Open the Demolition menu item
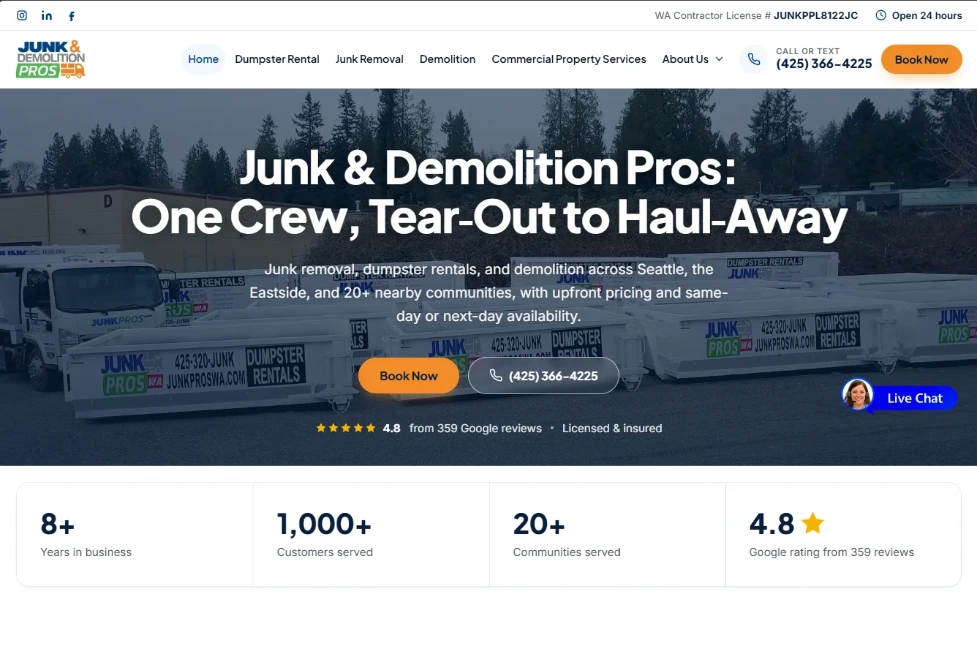 447,59
